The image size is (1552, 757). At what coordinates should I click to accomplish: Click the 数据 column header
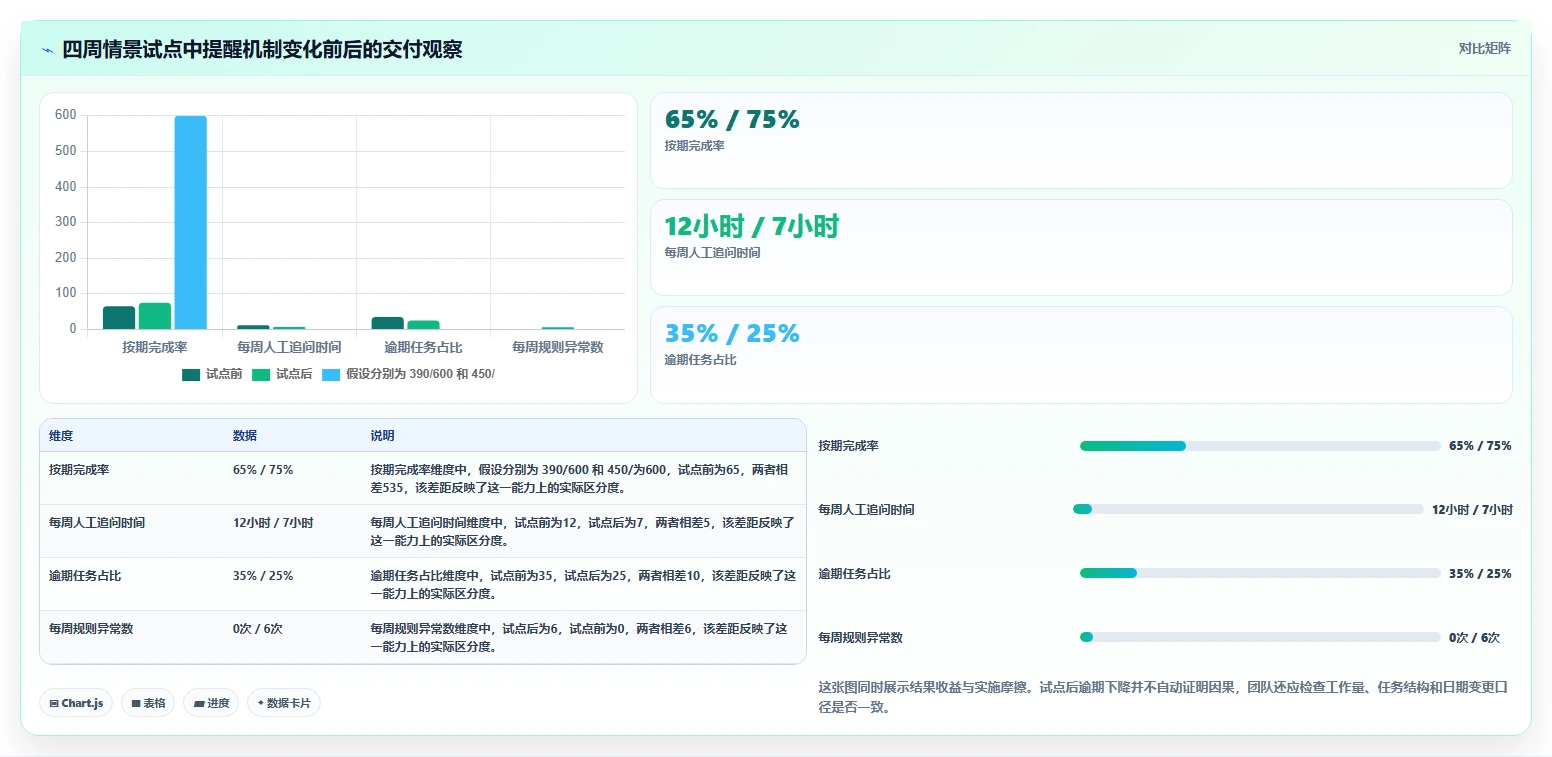(245, 436)
